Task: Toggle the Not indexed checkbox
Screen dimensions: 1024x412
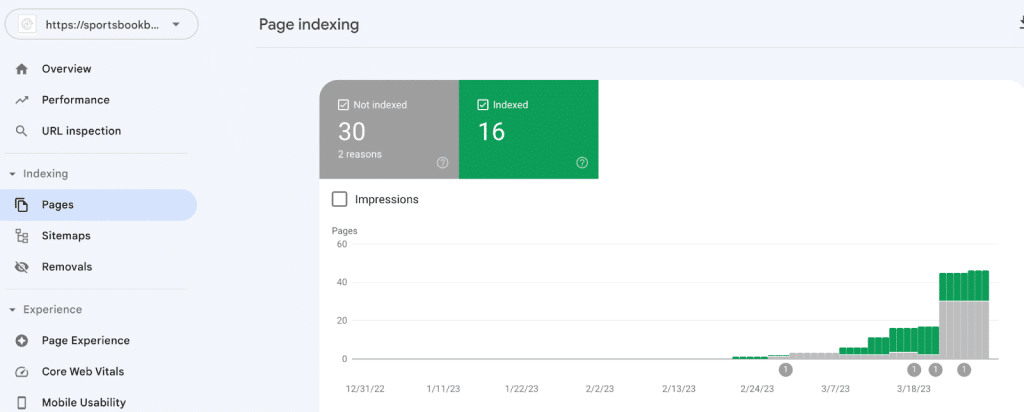Action: 344,104
